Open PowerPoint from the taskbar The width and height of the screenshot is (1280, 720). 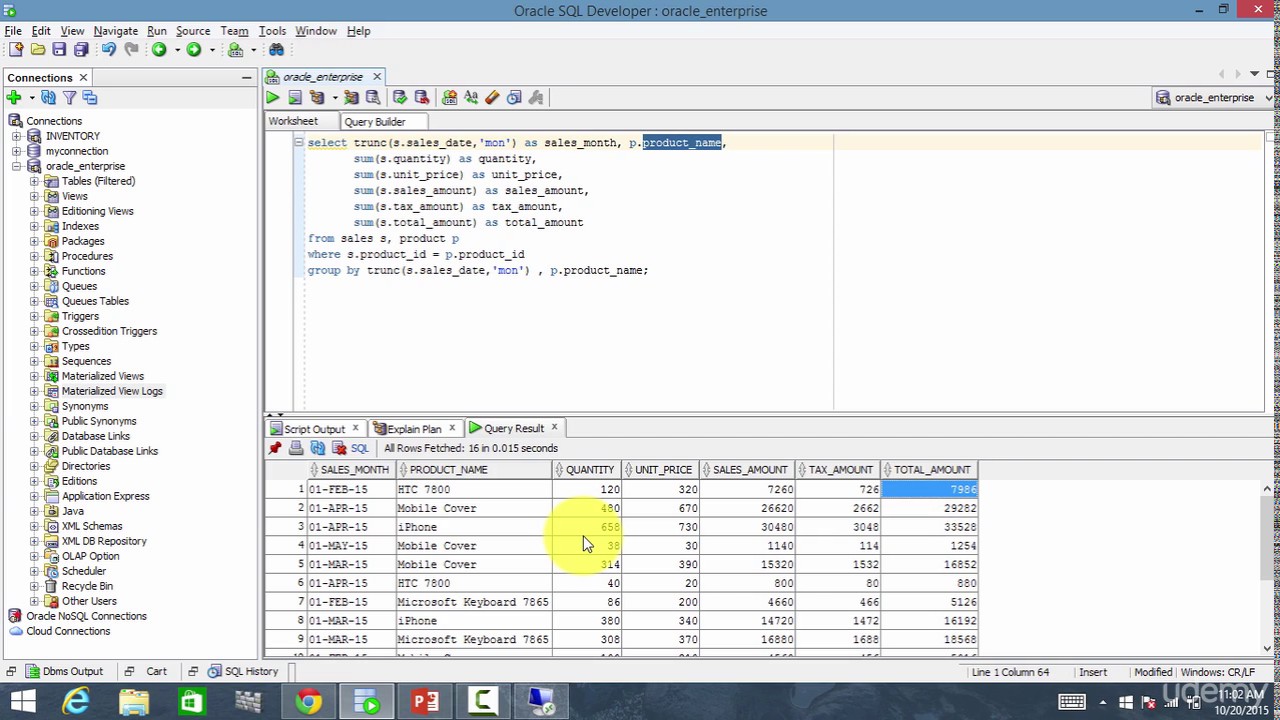pos(425,702)
